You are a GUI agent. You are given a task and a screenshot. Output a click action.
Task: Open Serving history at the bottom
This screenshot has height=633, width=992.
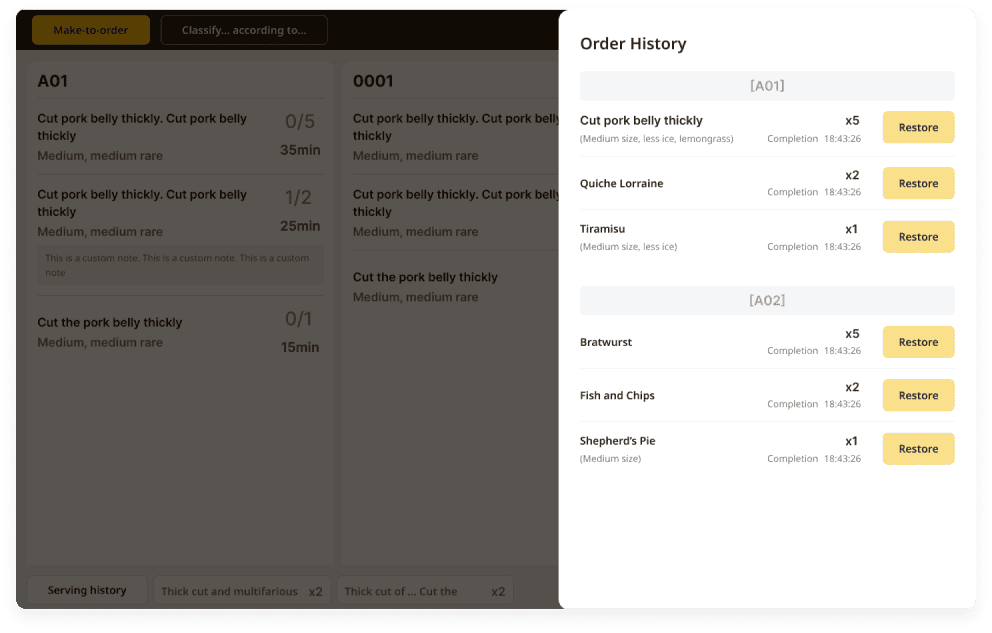pyautogui.click(x=87, y=590)
